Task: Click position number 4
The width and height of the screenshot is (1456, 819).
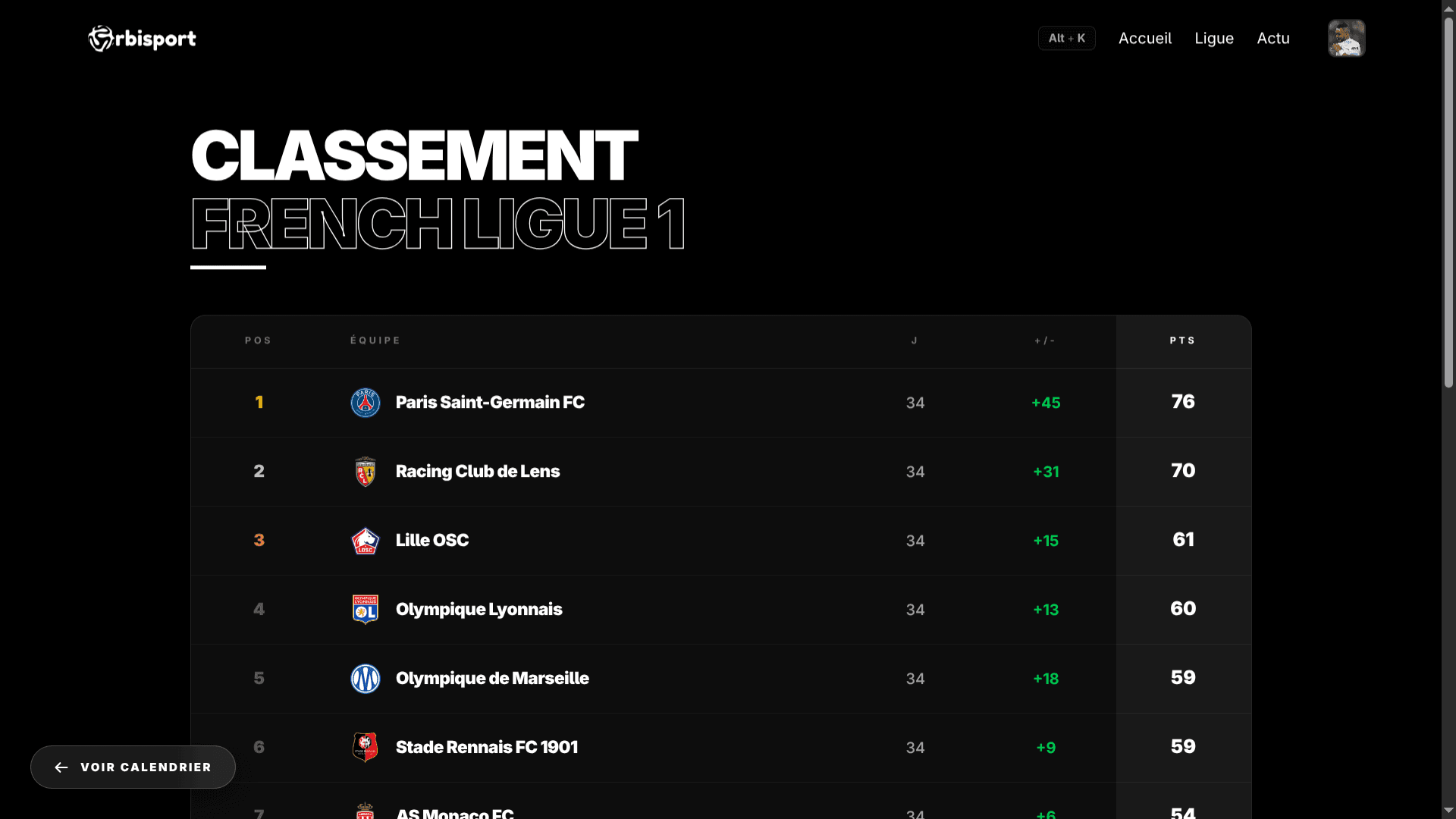Action: coord(259,610)
